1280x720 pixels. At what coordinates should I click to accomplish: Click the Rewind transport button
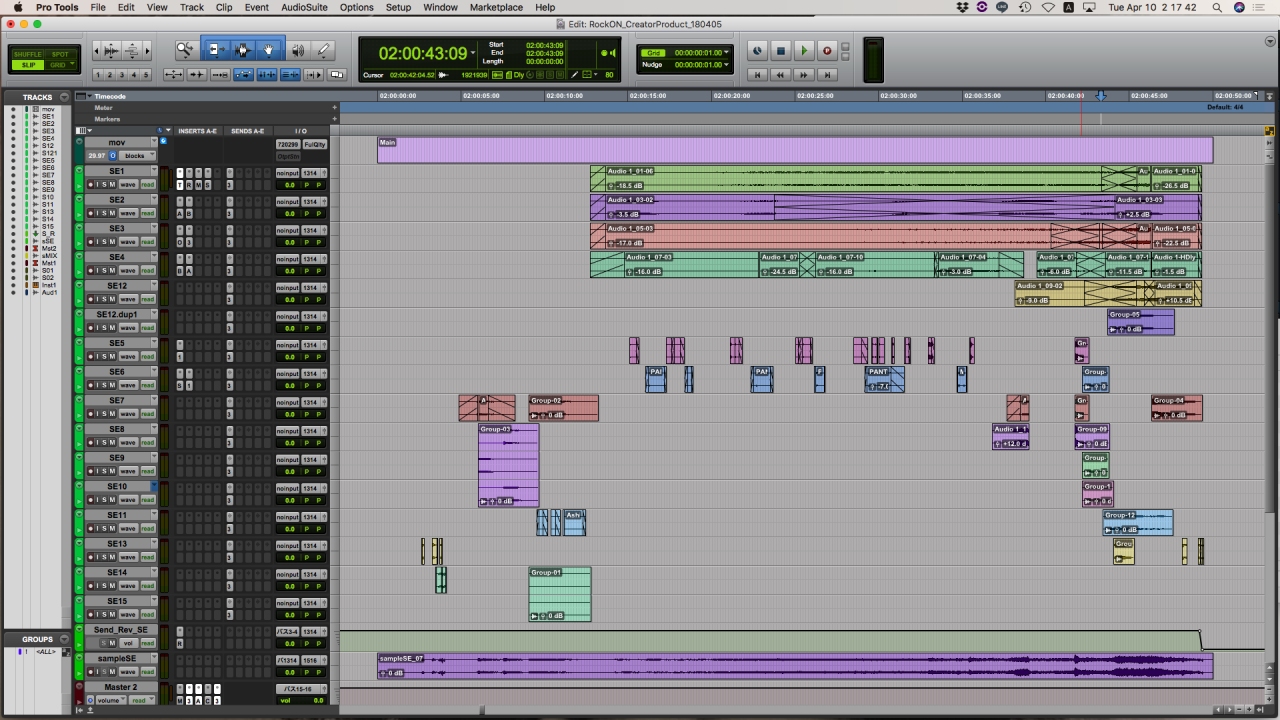(x=781, y=74)
